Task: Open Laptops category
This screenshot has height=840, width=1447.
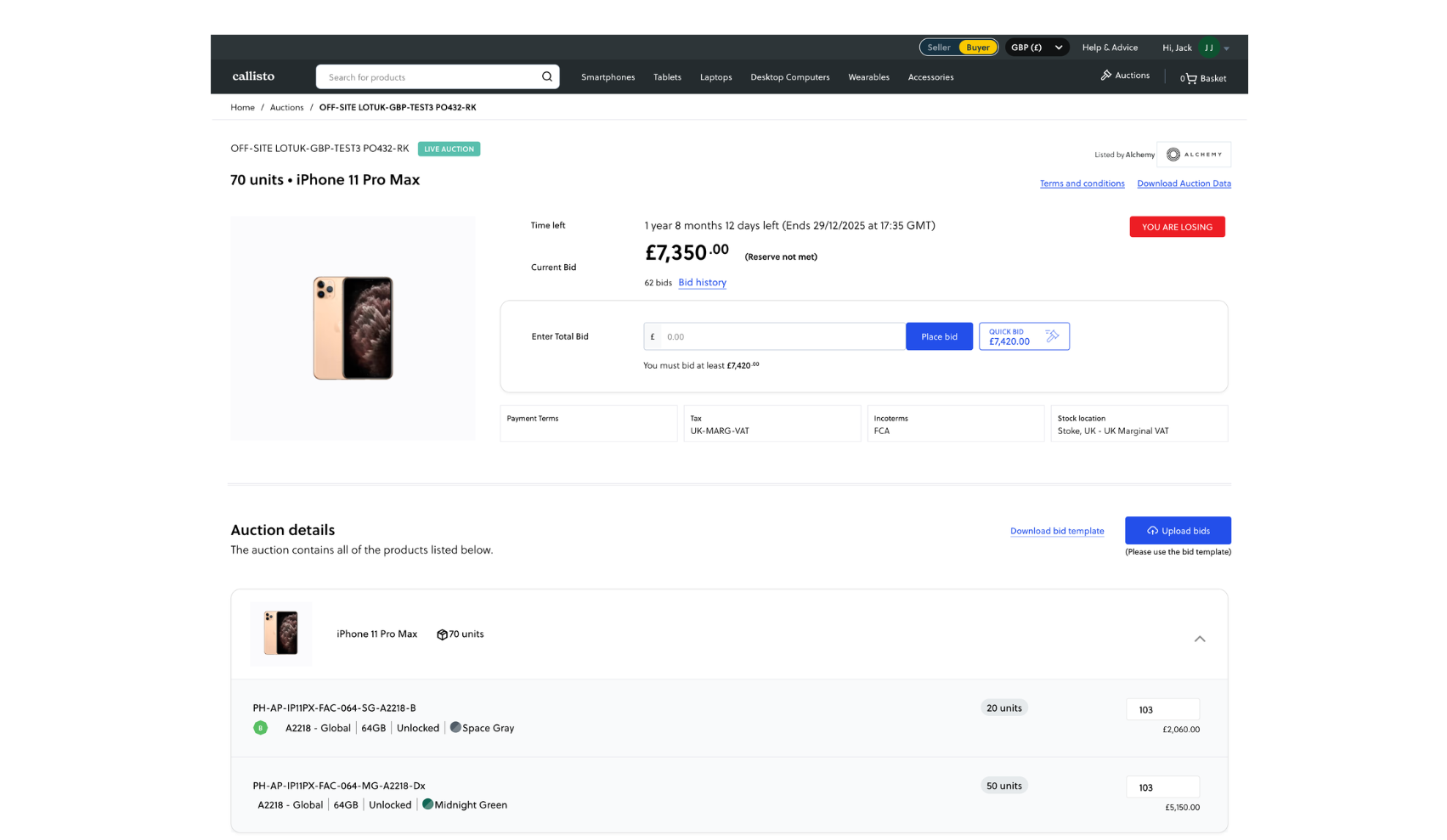Action: click(715, 77)
